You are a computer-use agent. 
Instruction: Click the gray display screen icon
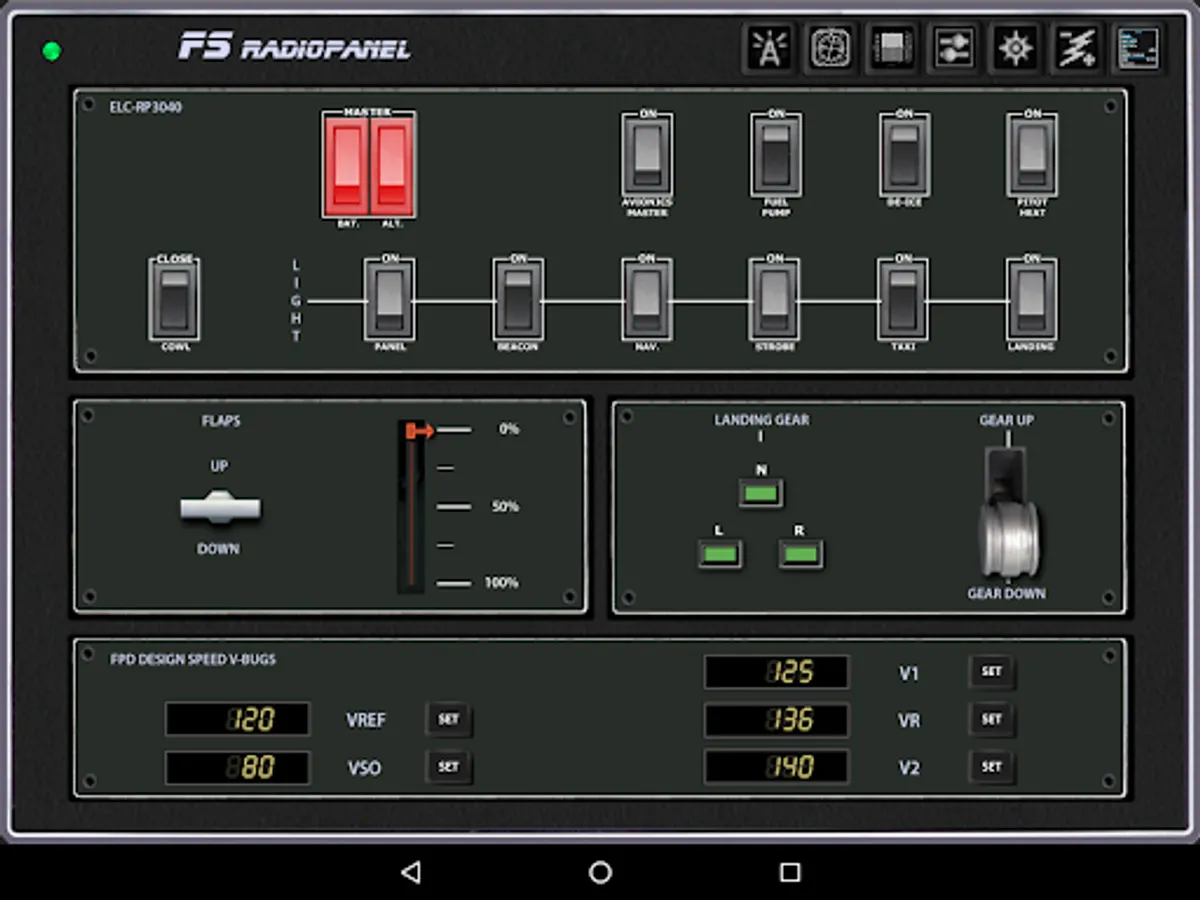click(x=892, y=48)
